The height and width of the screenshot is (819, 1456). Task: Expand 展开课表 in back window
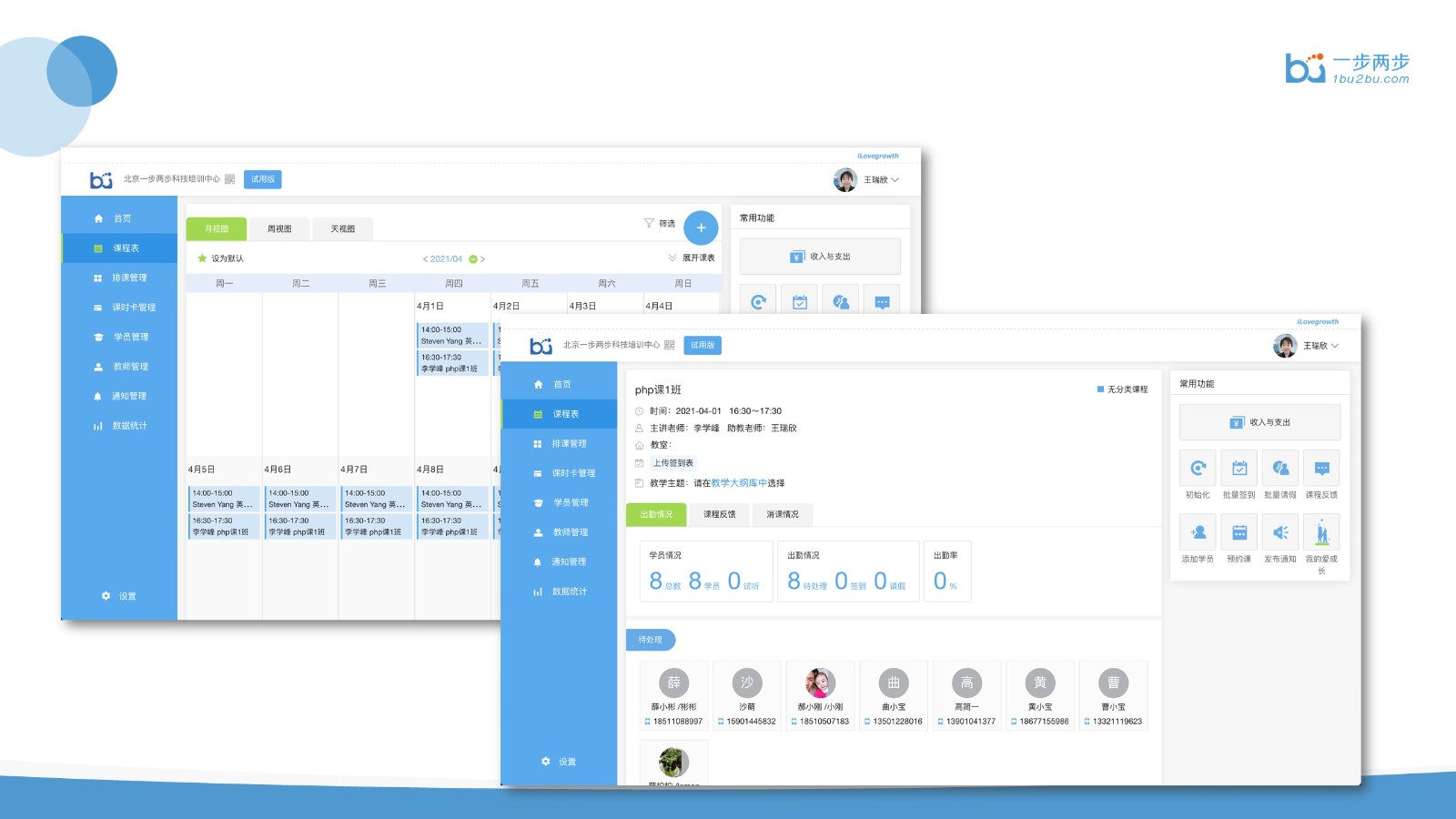[692, 258]
